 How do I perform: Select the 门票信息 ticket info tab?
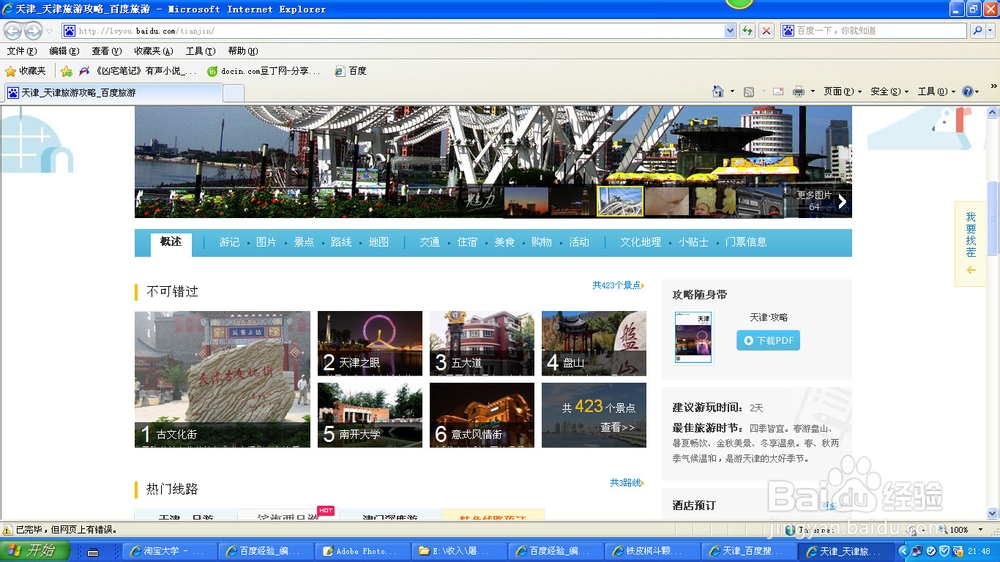click(746, 242)
